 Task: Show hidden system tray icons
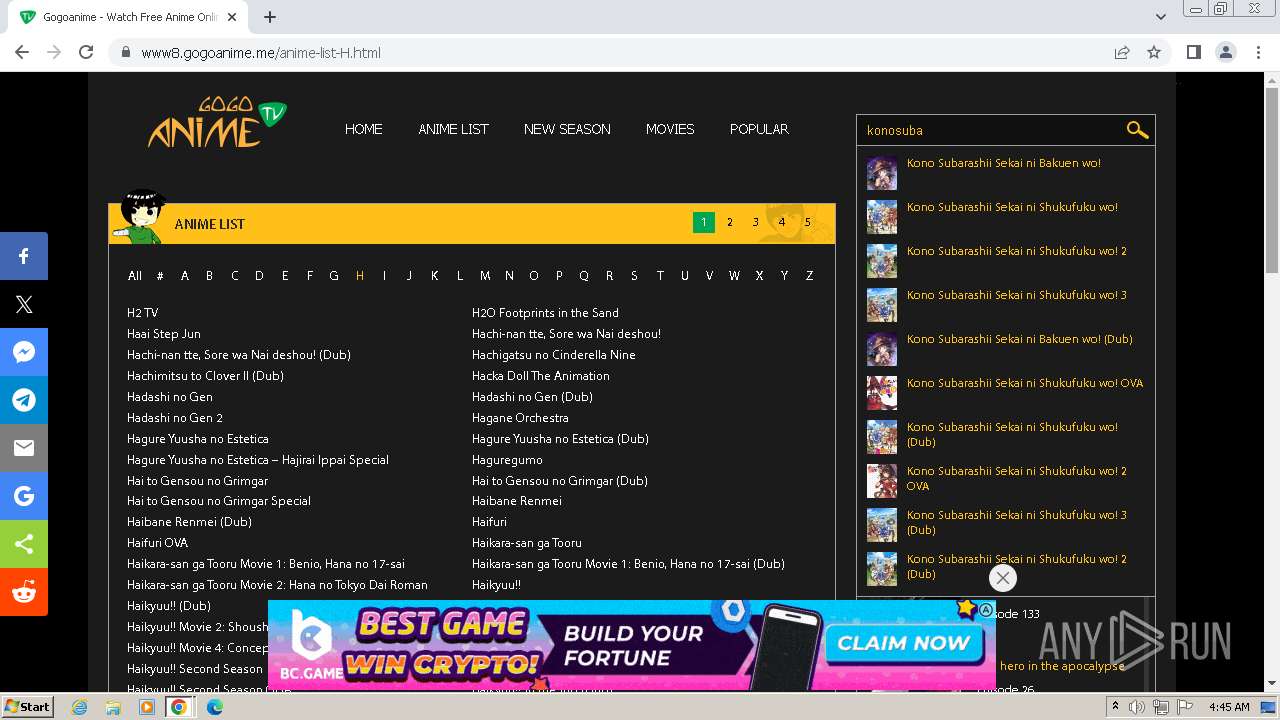(x=1115, y=707)
